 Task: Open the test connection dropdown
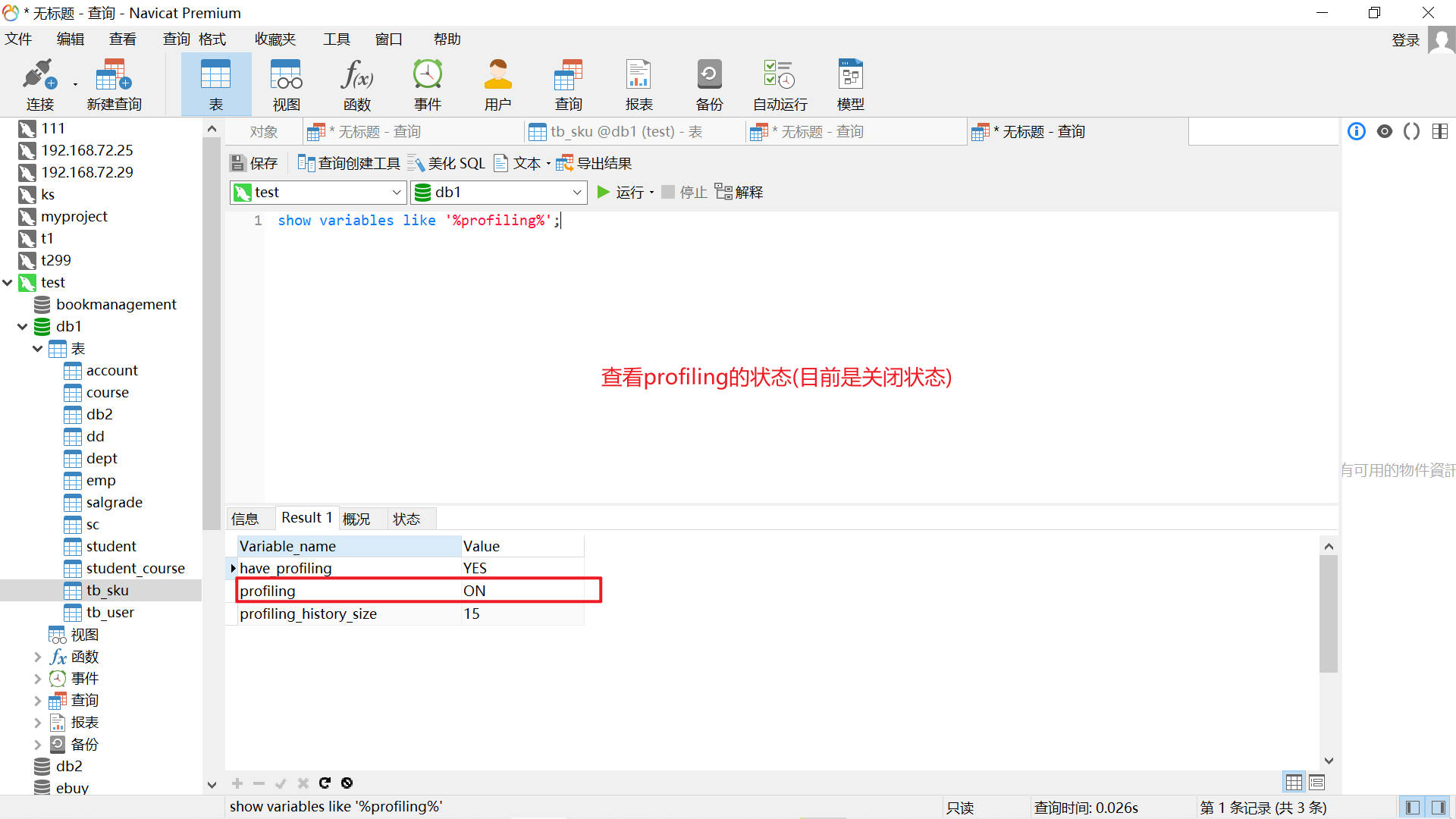coord(396,193)
